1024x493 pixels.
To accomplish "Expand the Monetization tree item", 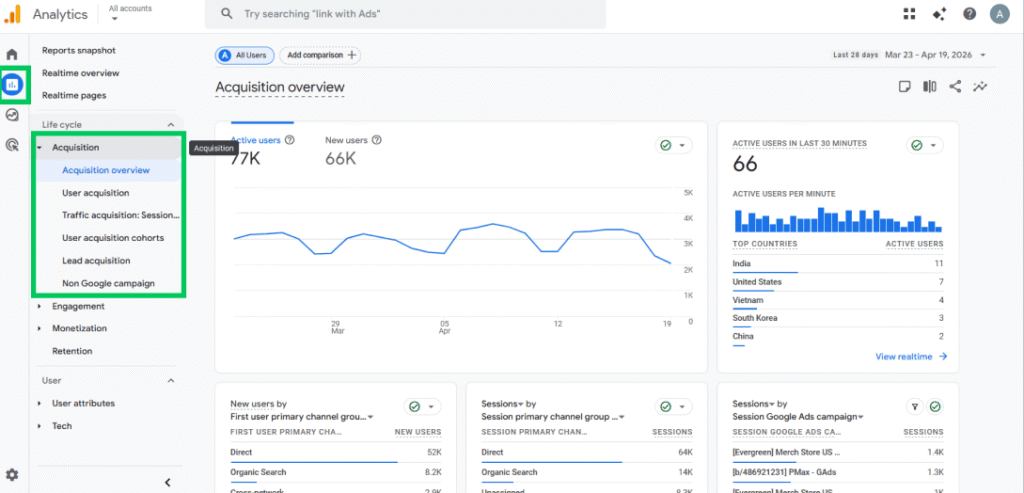I will tap(39, 328).
